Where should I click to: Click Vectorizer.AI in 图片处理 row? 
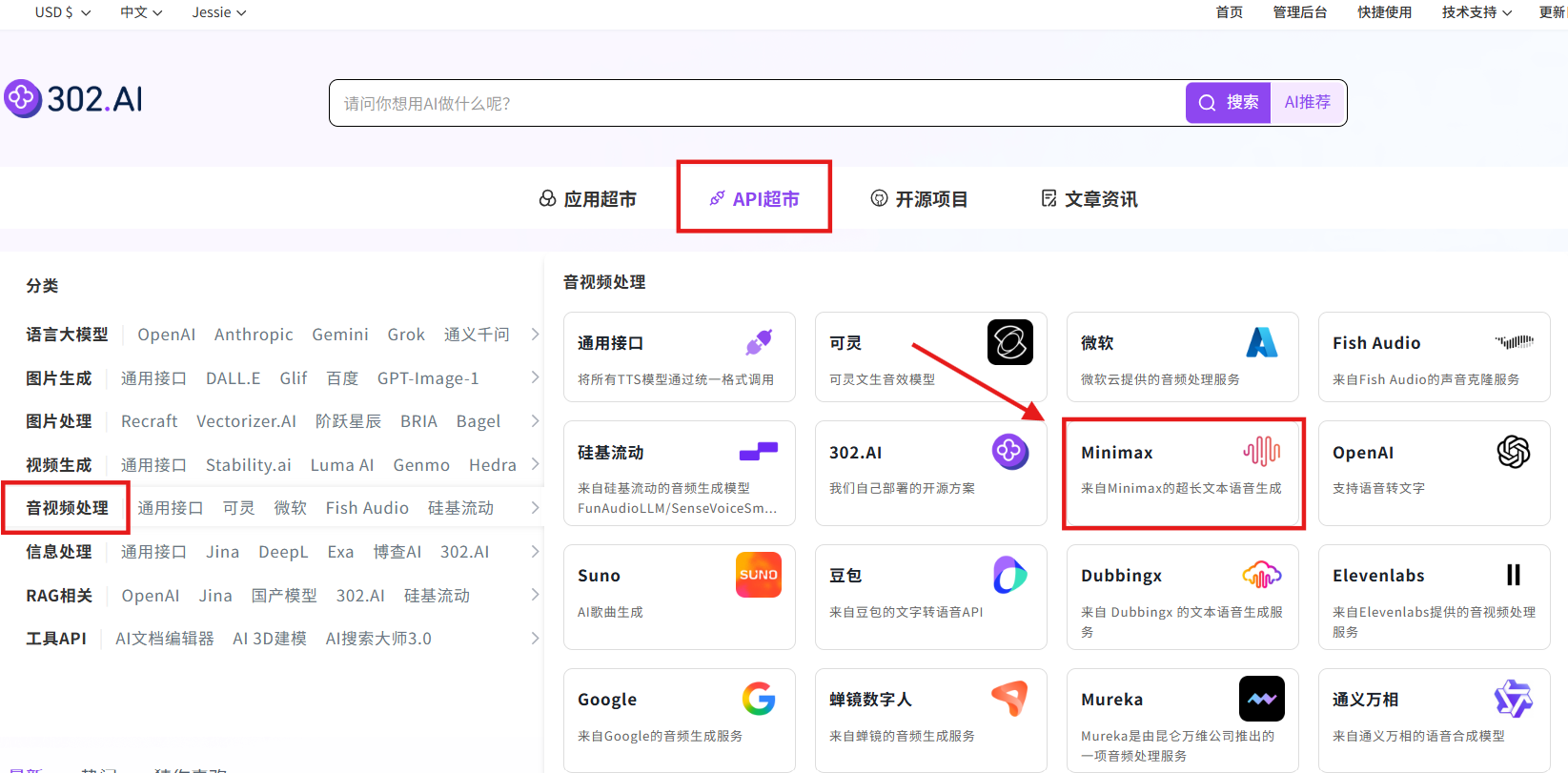(x=246, y=421)
